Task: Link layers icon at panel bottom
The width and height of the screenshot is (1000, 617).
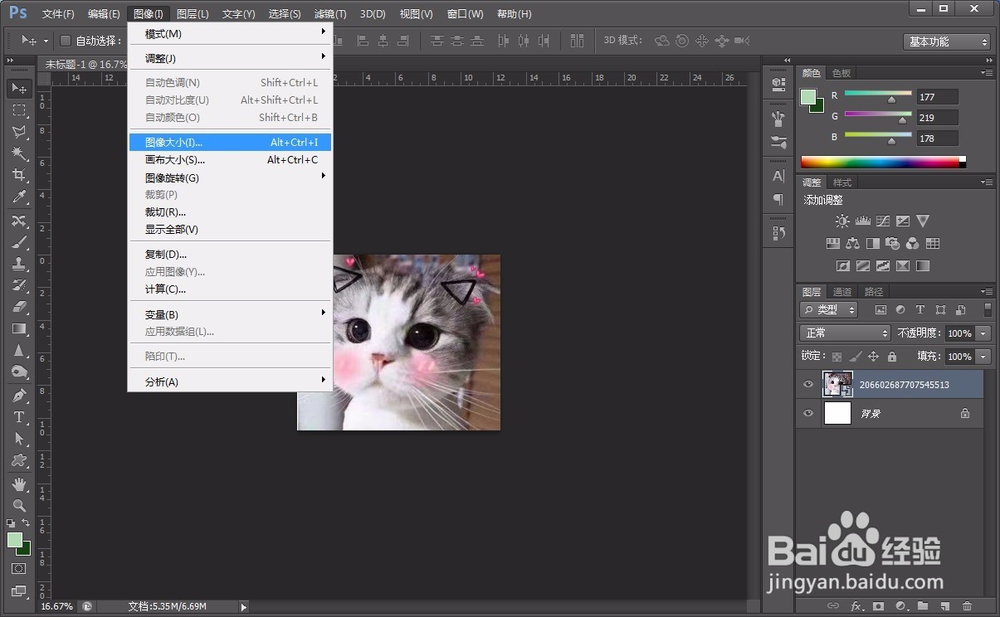Action: [834, 606]
